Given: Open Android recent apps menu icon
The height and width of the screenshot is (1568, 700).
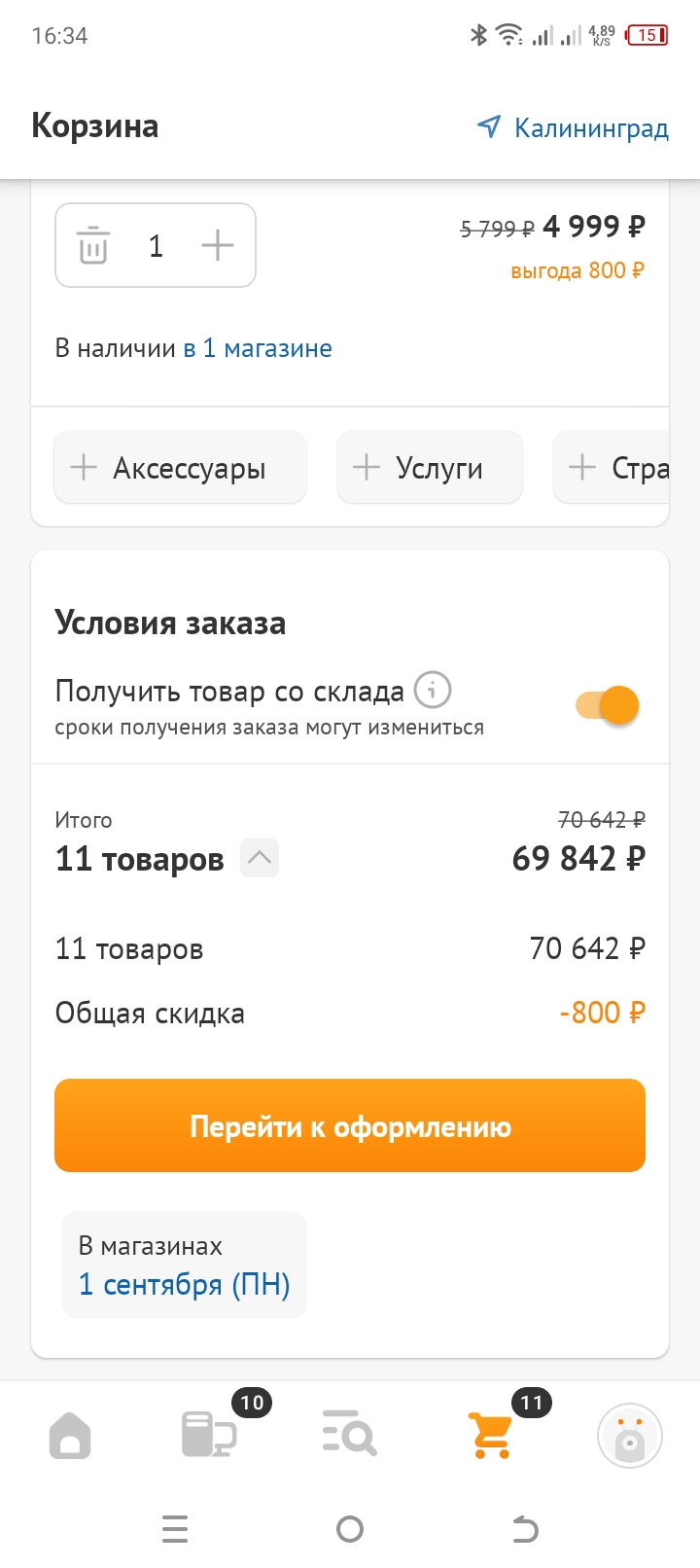Looking at the screenshot, I should (175, 1529).
